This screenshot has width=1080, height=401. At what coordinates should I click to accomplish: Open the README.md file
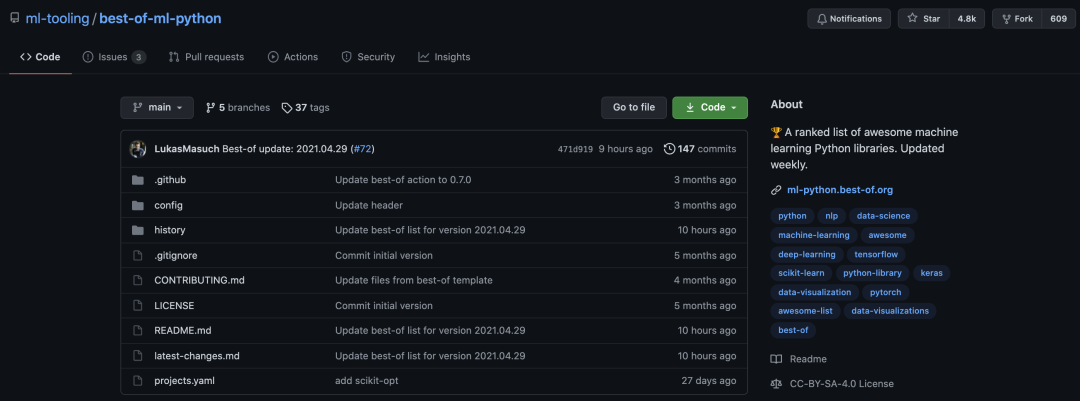coord(183,331)
